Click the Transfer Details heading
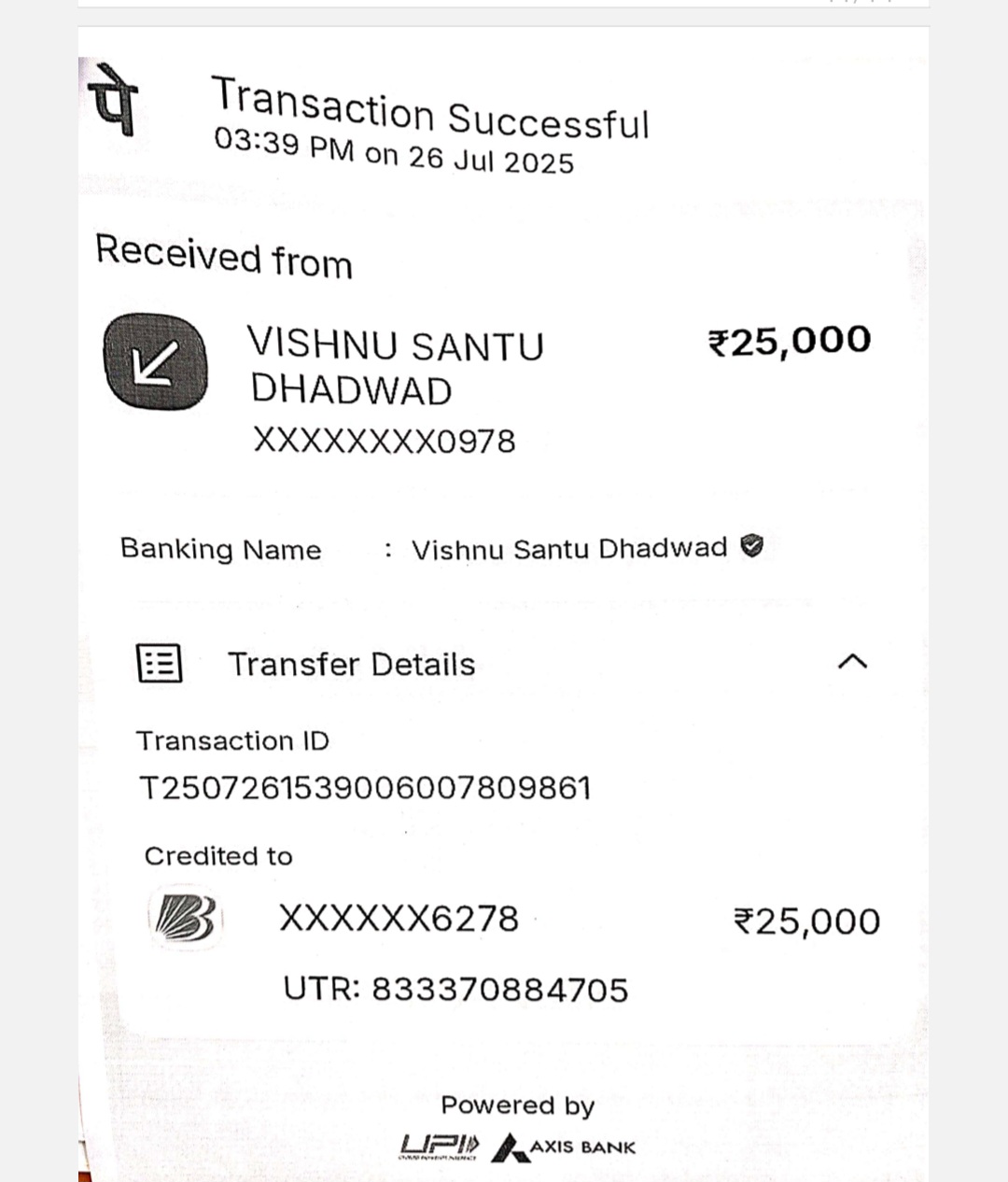The width and height of the screenshot is (1008, 1182). pyautogui.click(x=352, y=664)
